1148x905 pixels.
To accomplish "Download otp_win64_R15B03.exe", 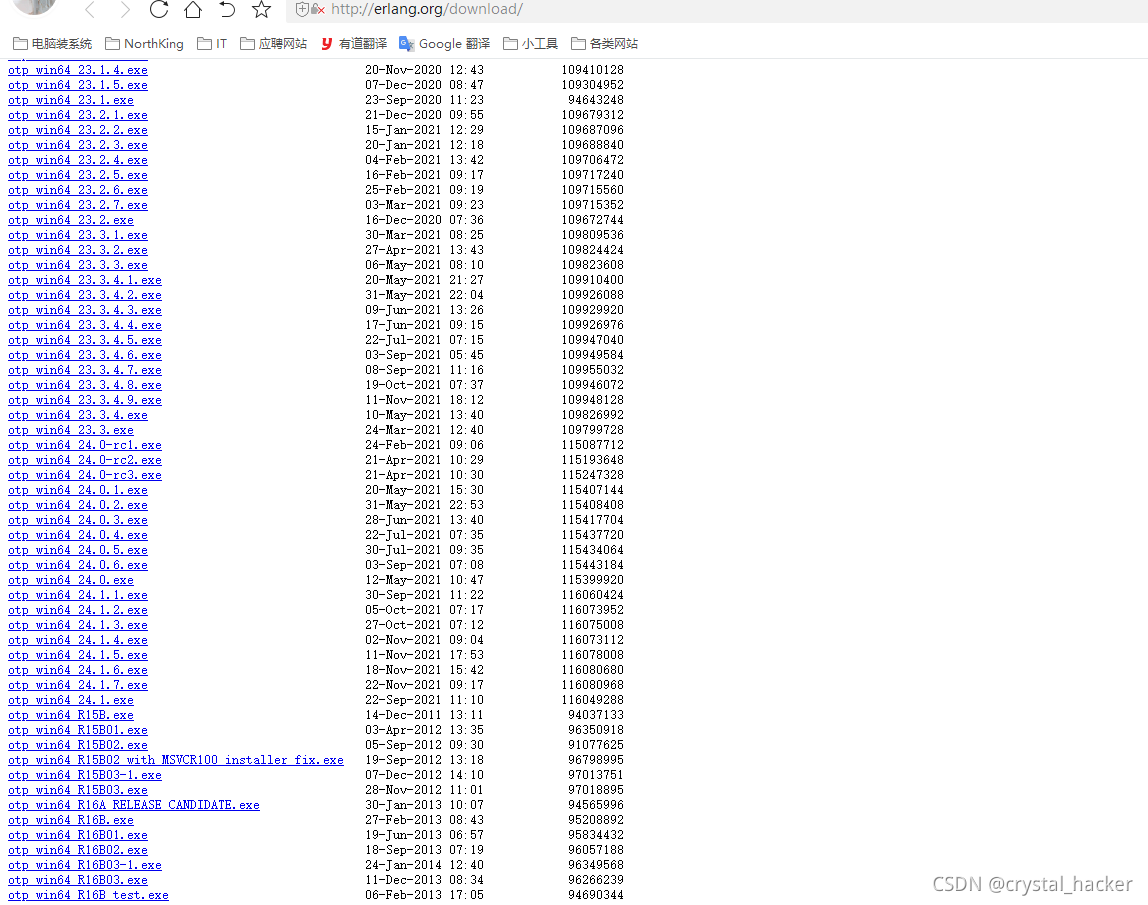I will (78, 791).
